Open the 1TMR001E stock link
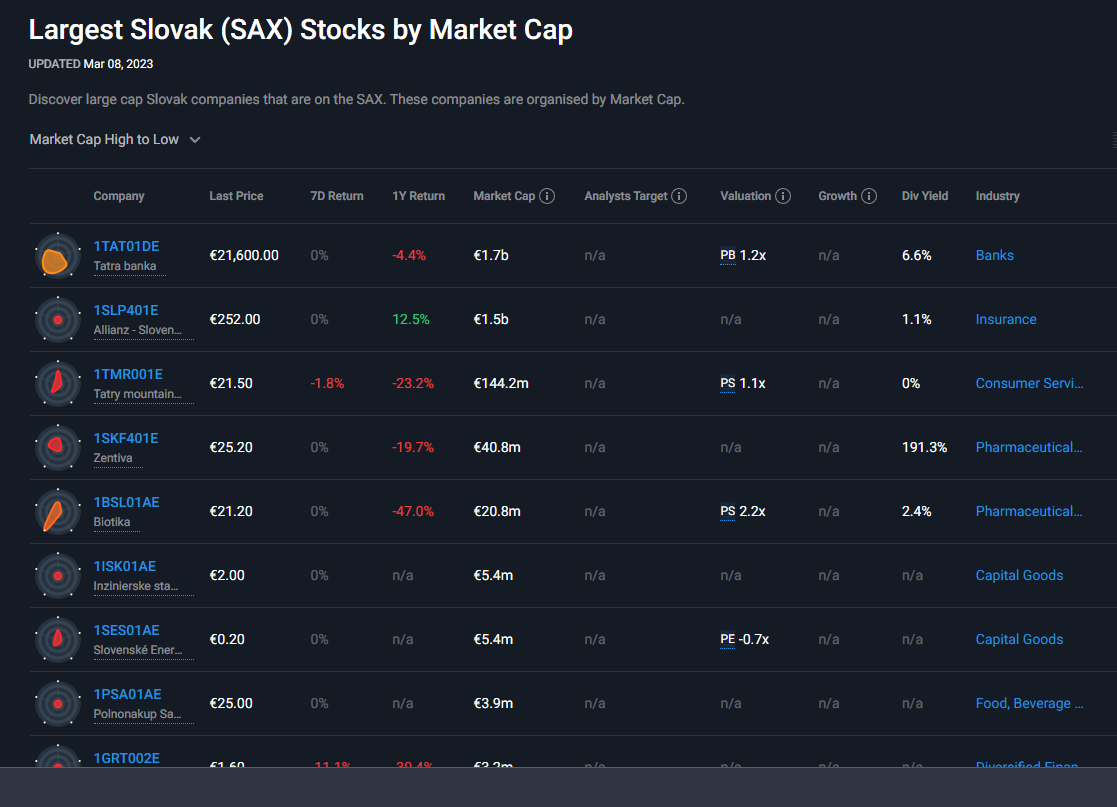The width and height of the screenshot is (1117, 807). click(128, 374)
